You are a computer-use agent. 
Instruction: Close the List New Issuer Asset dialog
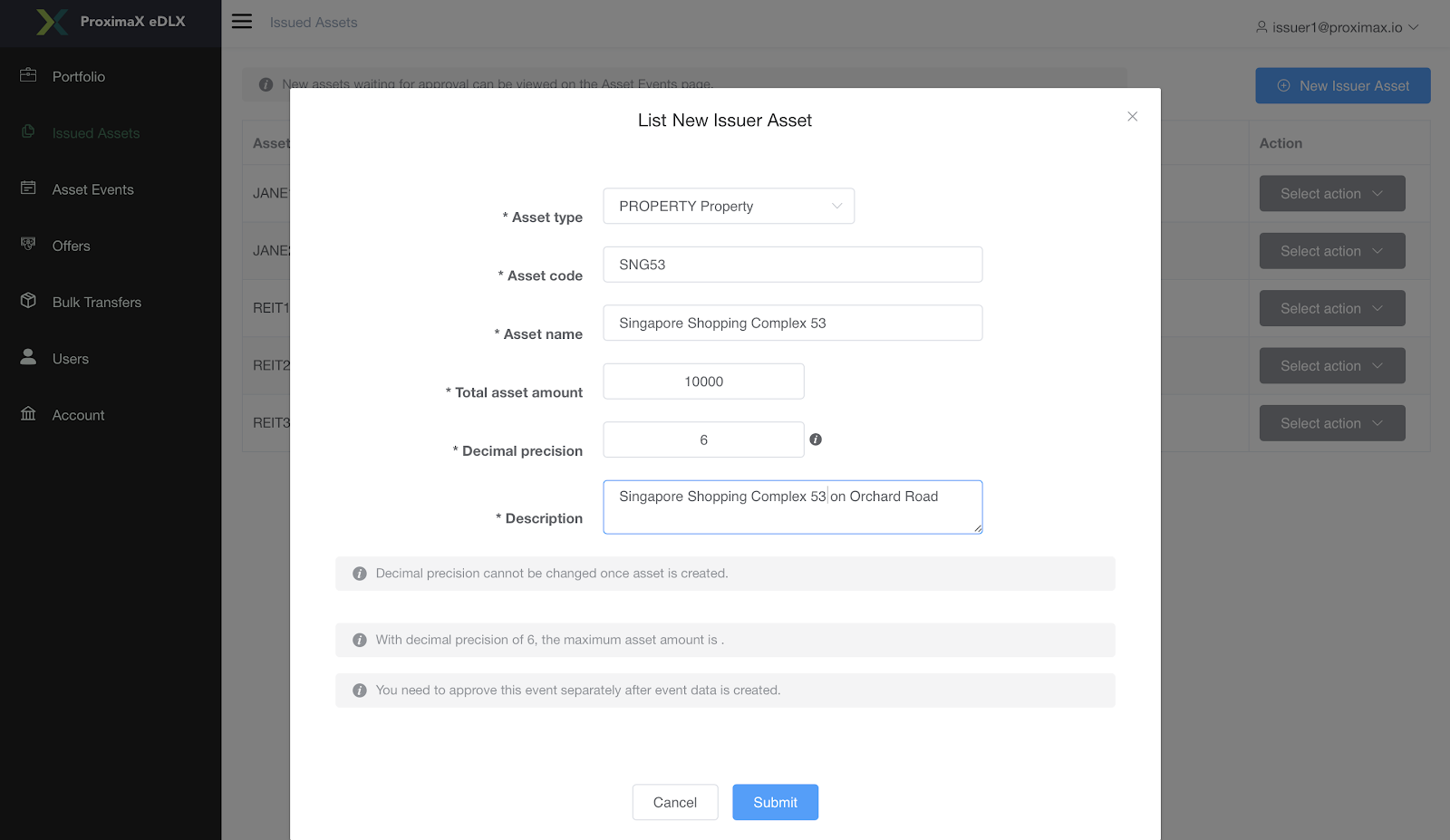1132,117
